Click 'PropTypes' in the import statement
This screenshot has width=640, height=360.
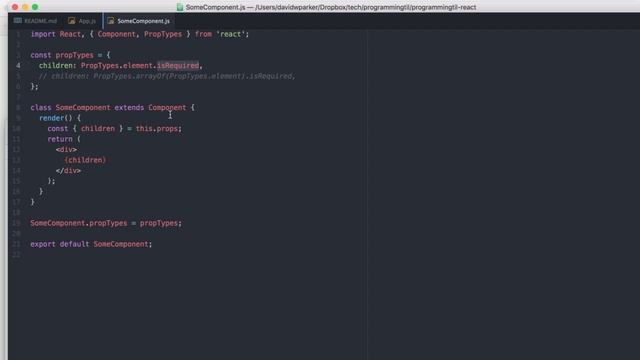(163, 34)
